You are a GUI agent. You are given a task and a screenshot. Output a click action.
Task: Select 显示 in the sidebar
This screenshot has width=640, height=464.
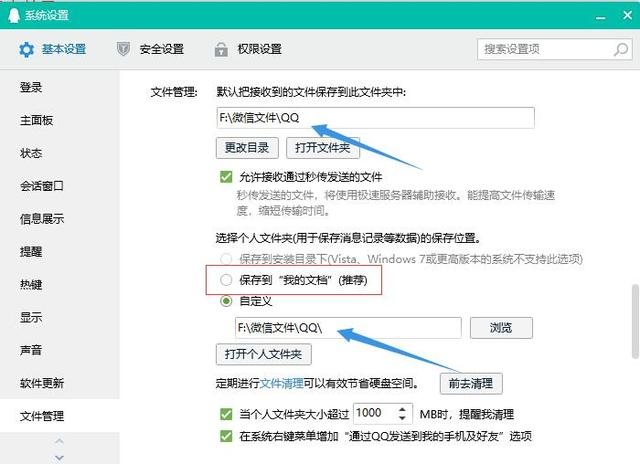click(31, 317)
